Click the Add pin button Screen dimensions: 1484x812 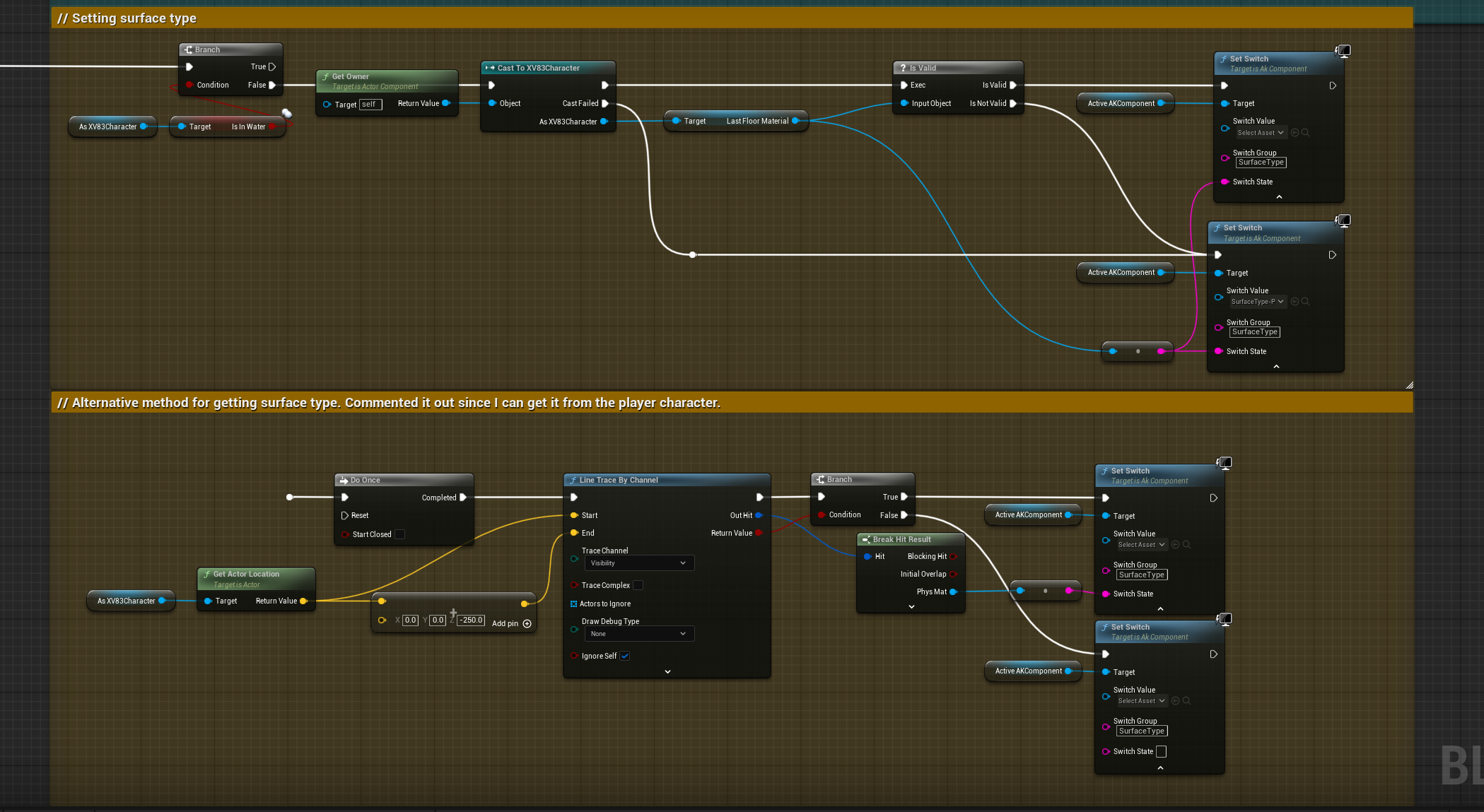(x=511, y=623)
